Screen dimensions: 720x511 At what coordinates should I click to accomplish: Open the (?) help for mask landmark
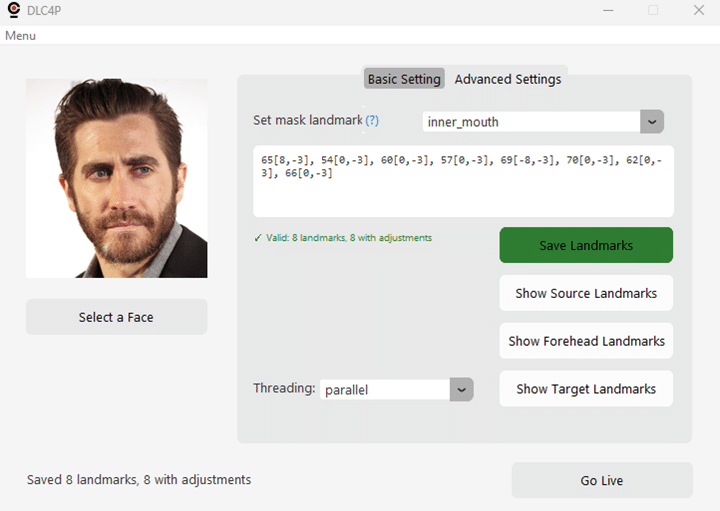pyautogui.click(x=372, y=120)
